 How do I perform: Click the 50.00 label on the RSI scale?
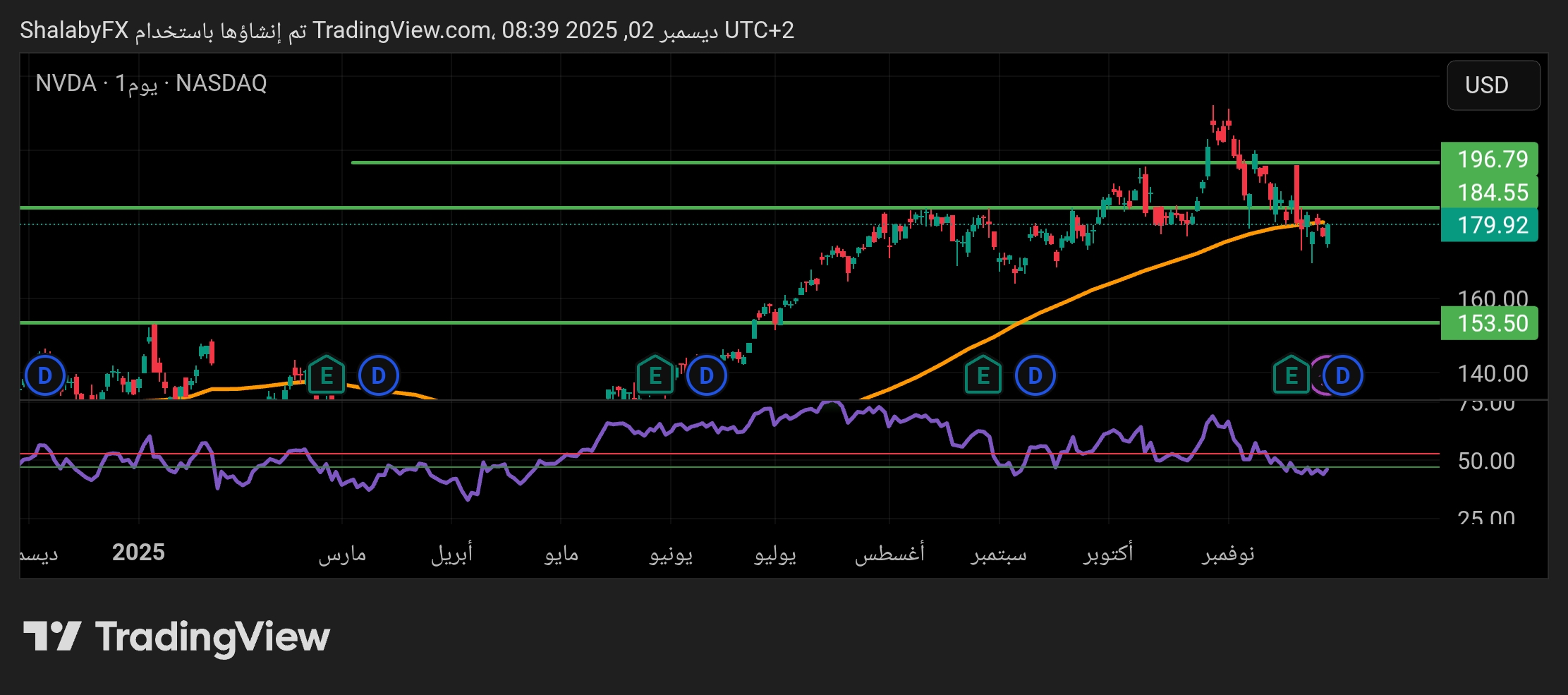click(x=1485, y=461)
